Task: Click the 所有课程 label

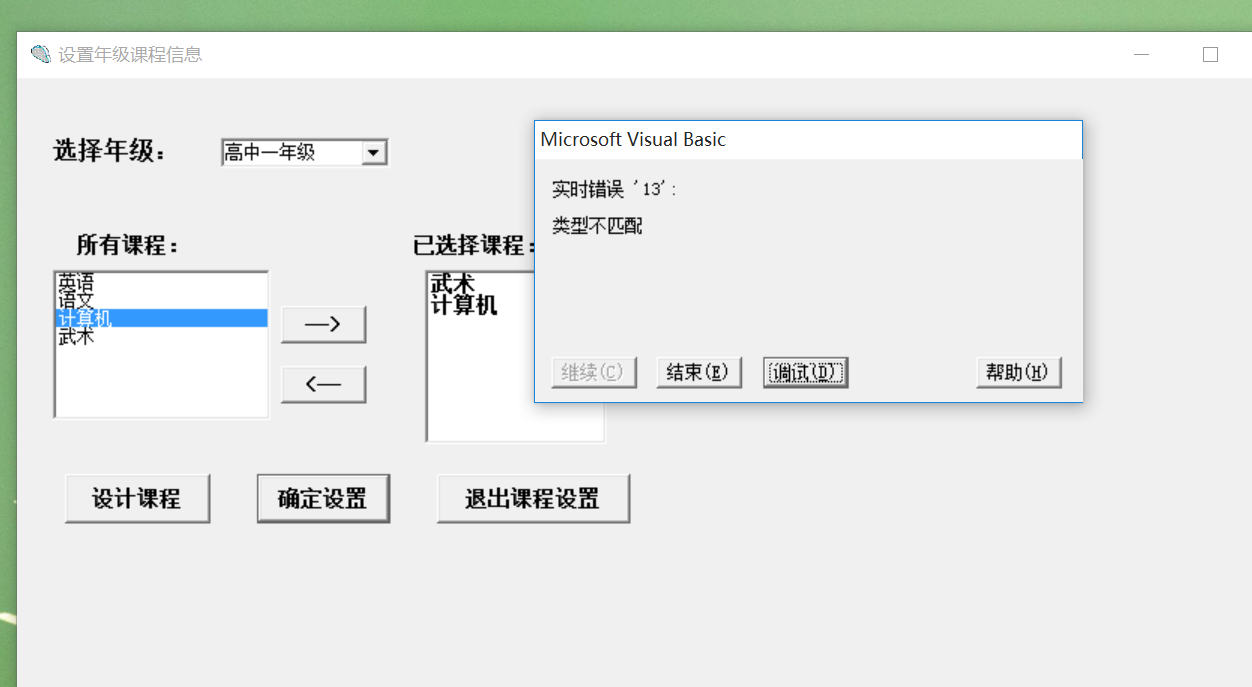Action: click(127, 245)
